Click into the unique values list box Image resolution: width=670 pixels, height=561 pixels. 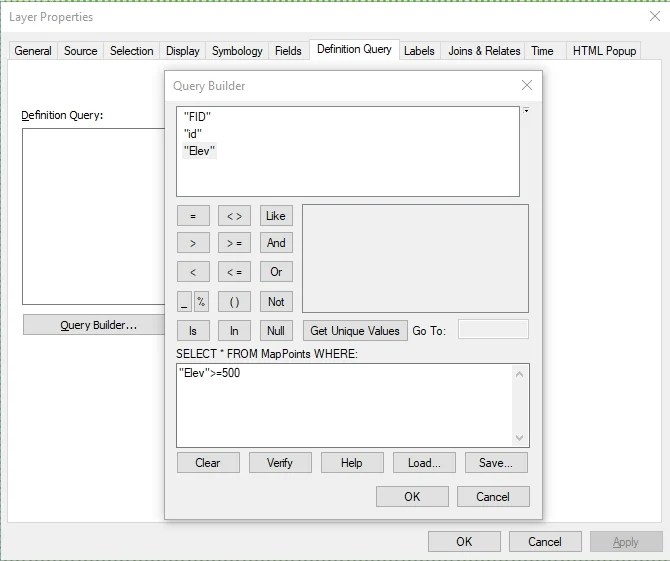tap(415, 258)
